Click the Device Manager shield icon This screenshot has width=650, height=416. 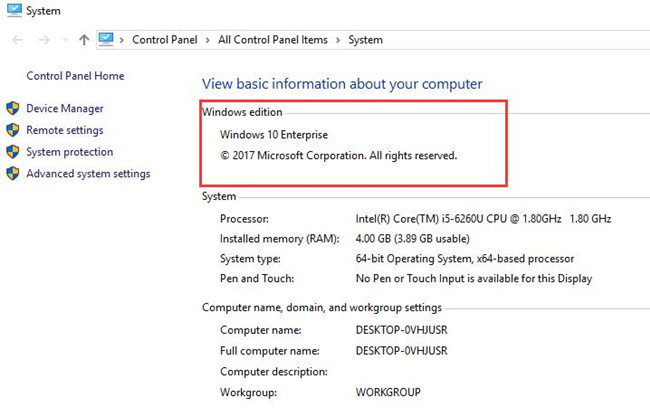tap(13, 108)
